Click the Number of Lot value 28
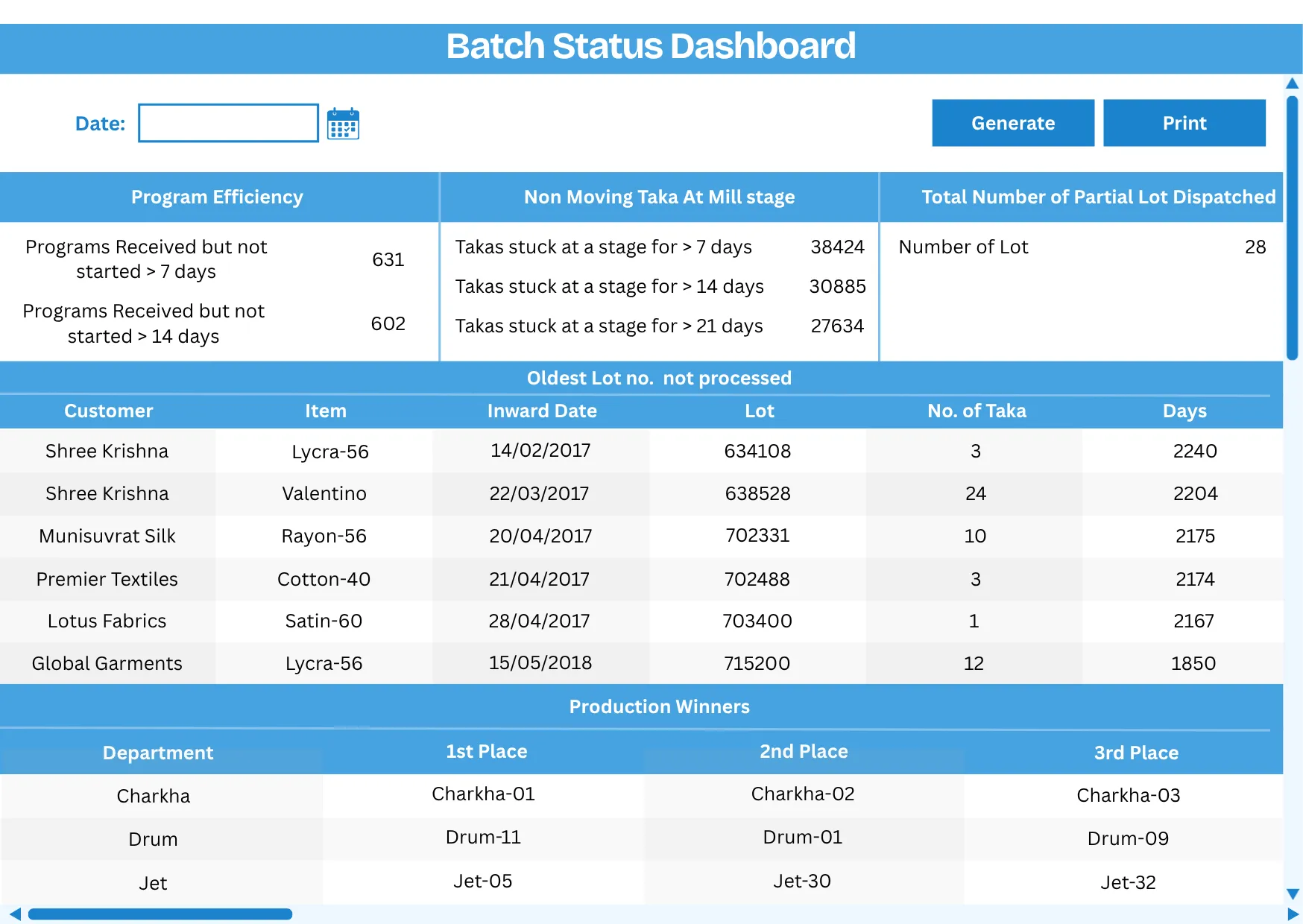Screen dimensions: 1303x924 click(1255, 247)
